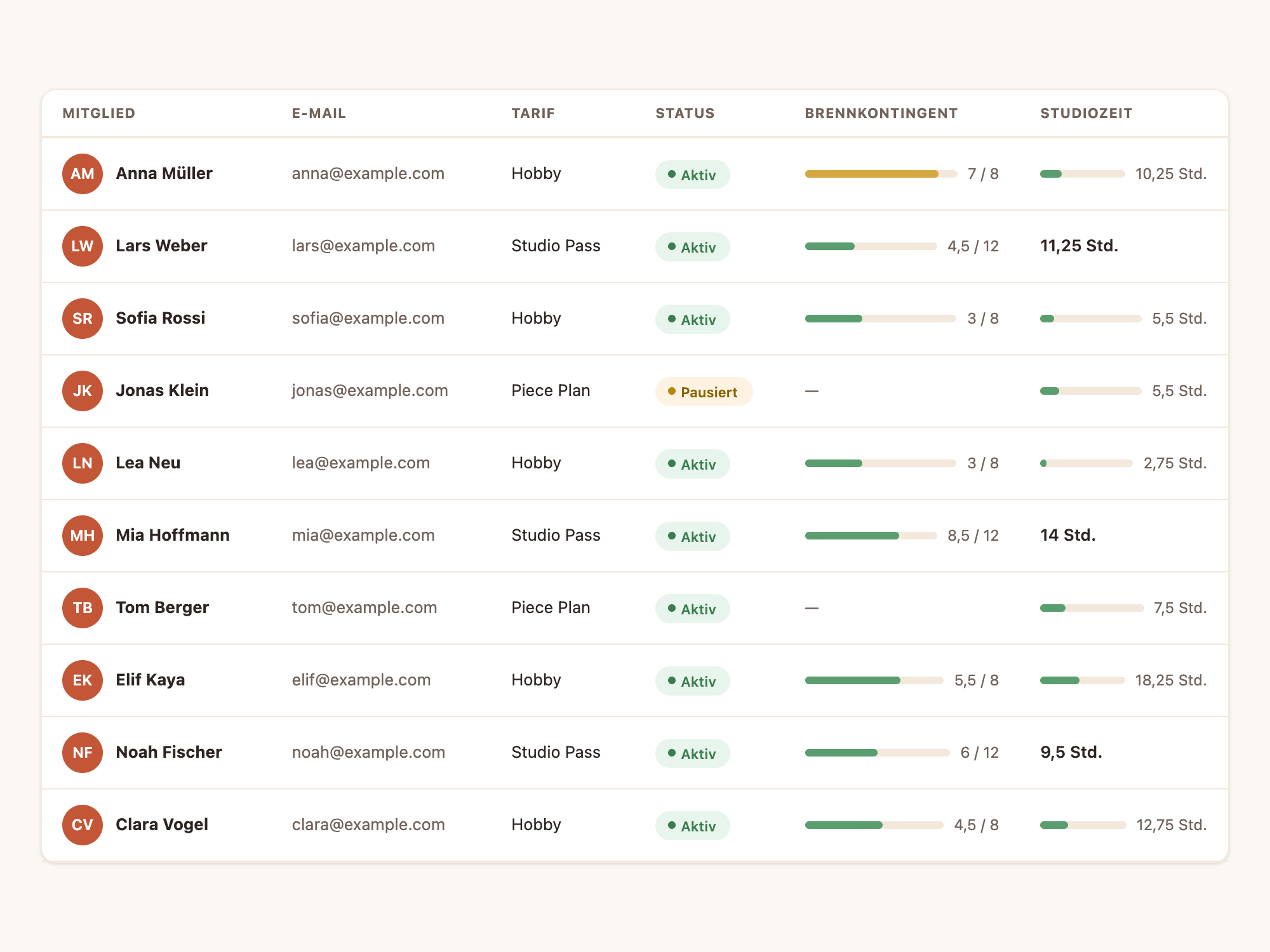The height and width of the screenshot is (952, 1270).
Task: Click the 11,25 Std. value
Action: (1079, 246)
